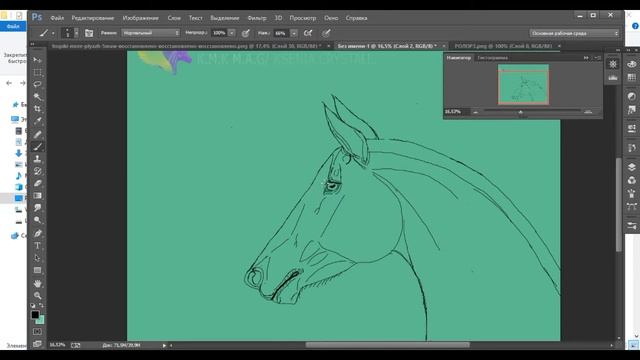The image size is (640, 360).
Task: Swap foreground and background colors
Action: (x=41, y=305)
